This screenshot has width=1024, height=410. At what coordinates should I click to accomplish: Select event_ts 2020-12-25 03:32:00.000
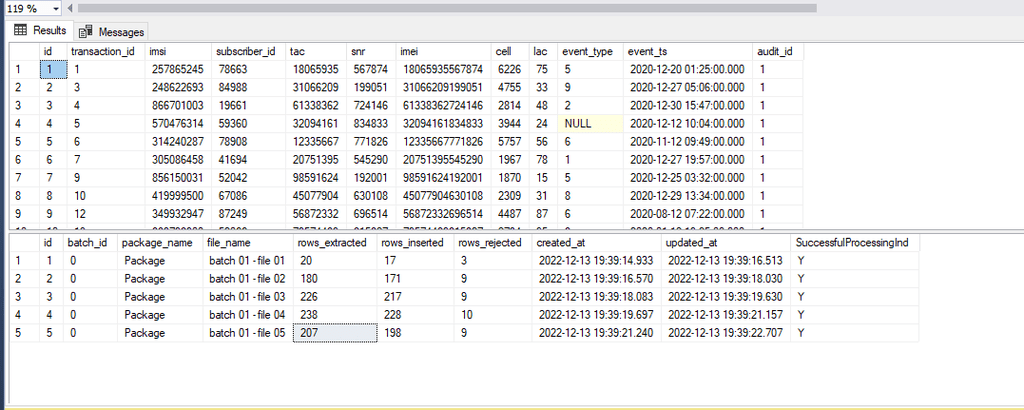[688, 178]
